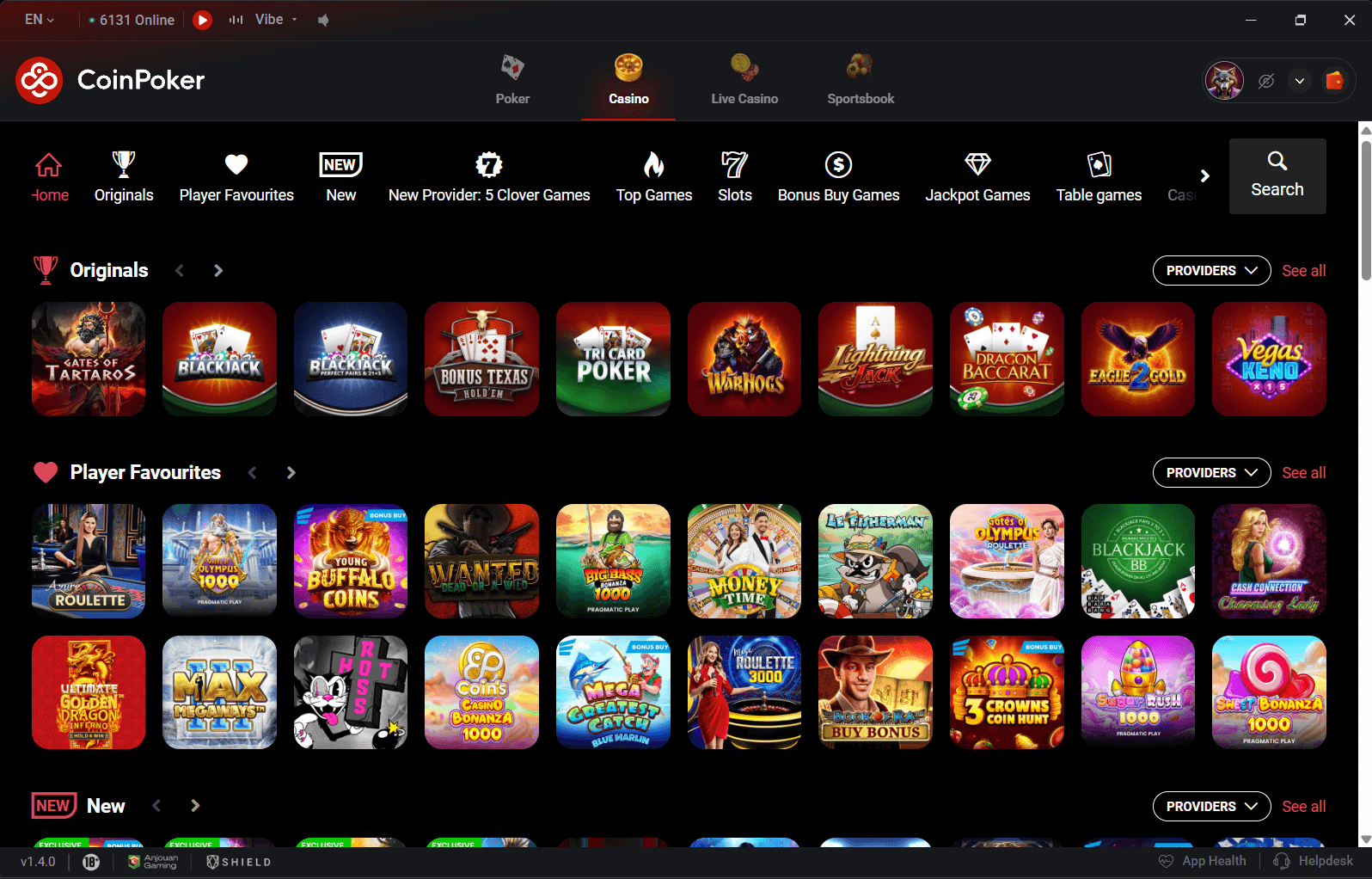Screen dimensions: 1372x879
Task: Open the Player Favourites heart category
Action: [236, 177]
